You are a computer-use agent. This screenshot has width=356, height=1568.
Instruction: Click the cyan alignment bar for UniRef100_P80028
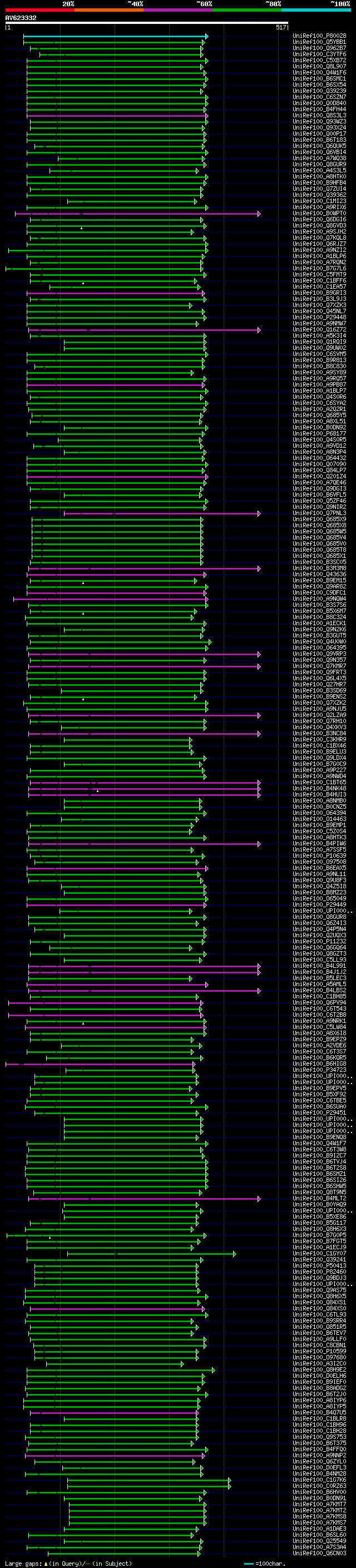pyautogui.click(x=116, y=36)
